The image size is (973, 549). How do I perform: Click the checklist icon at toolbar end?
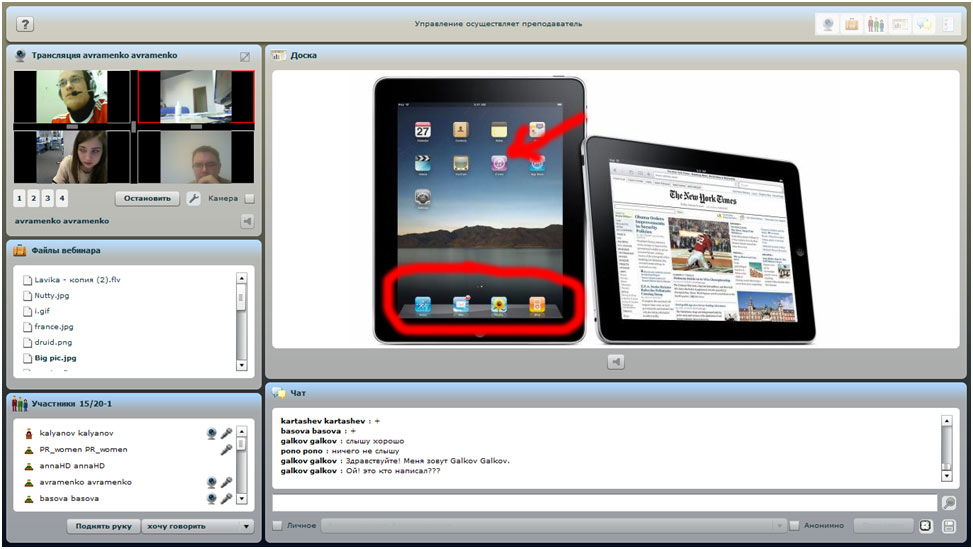(x=948, y=24)
